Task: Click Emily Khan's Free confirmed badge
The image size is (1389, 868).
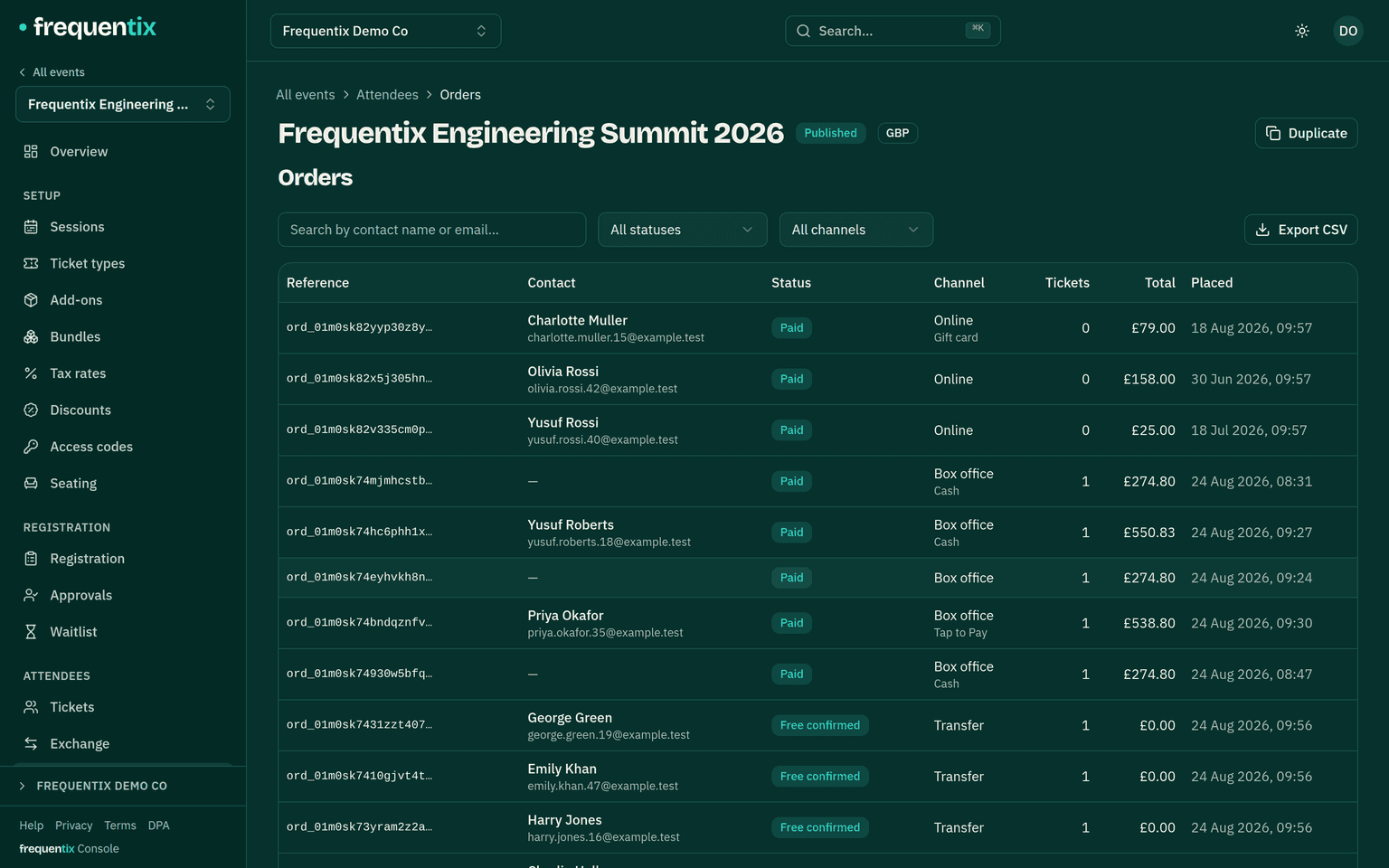Action: pyautogui.click(x=820, y=777)
